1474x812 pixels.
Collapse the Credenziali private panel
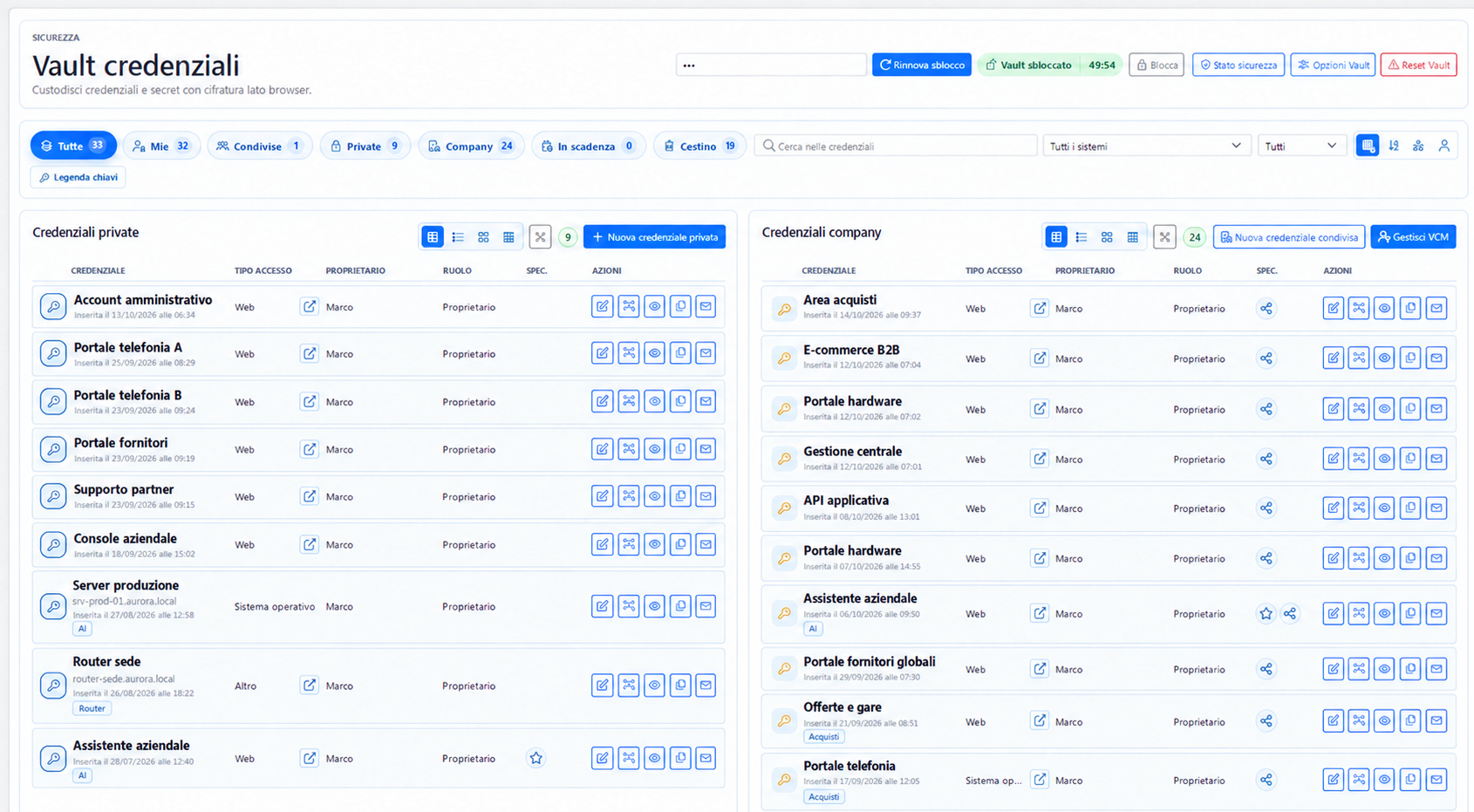click(540, 236)
